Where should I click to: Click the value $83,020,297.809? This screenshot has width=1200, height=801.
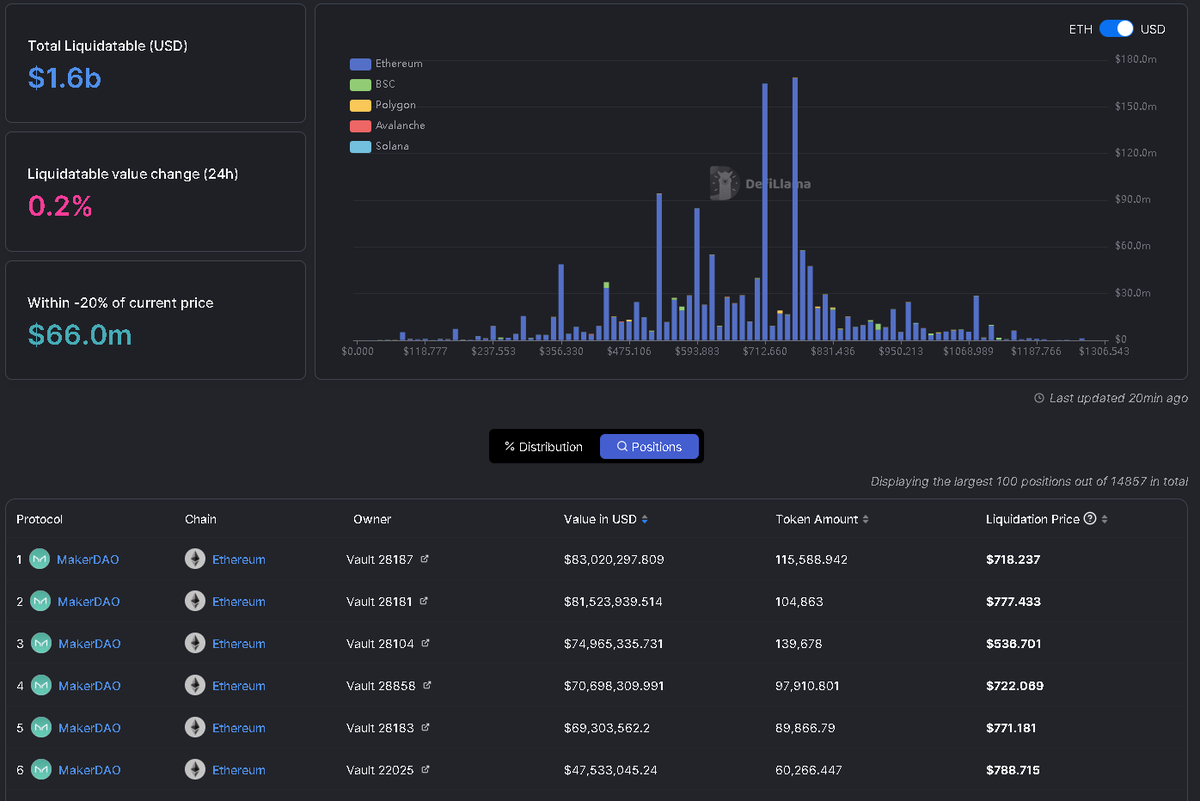(x=614, y=560)
